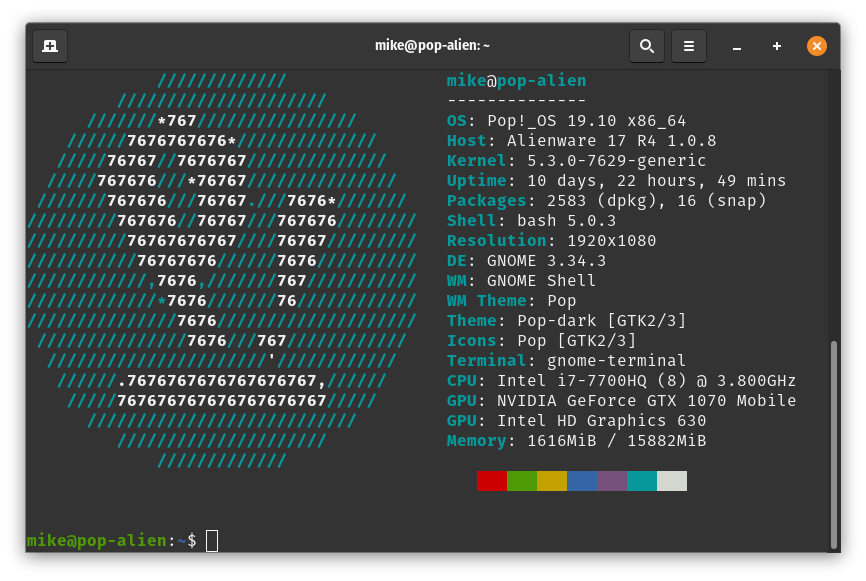The image size is (866, 581).
Task: Click the Uptime line 10 days
Action: tap(616, 181)
